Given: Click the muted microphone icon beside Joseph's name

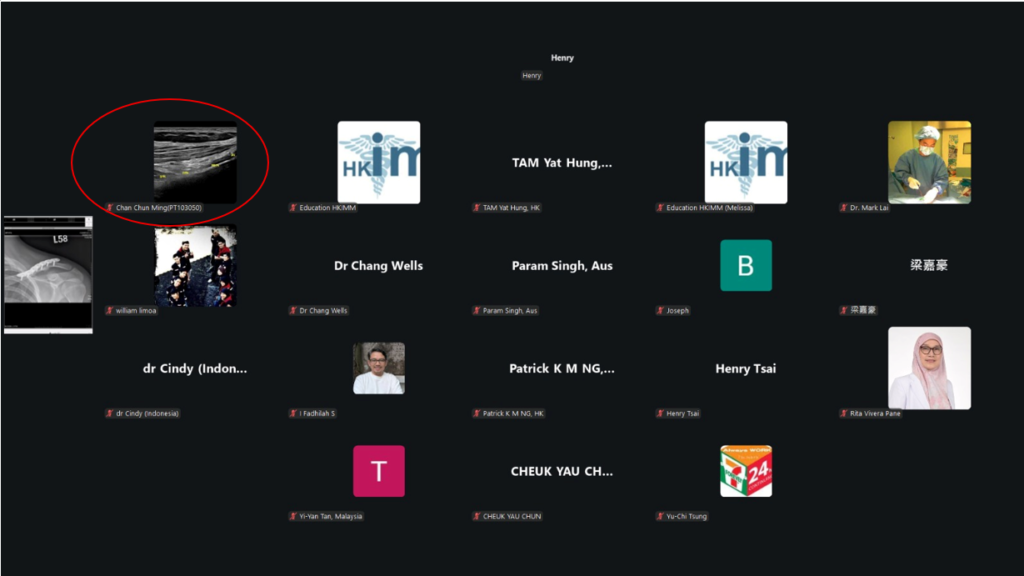Looking at the screenshot, I should click(x=660, y=311).
